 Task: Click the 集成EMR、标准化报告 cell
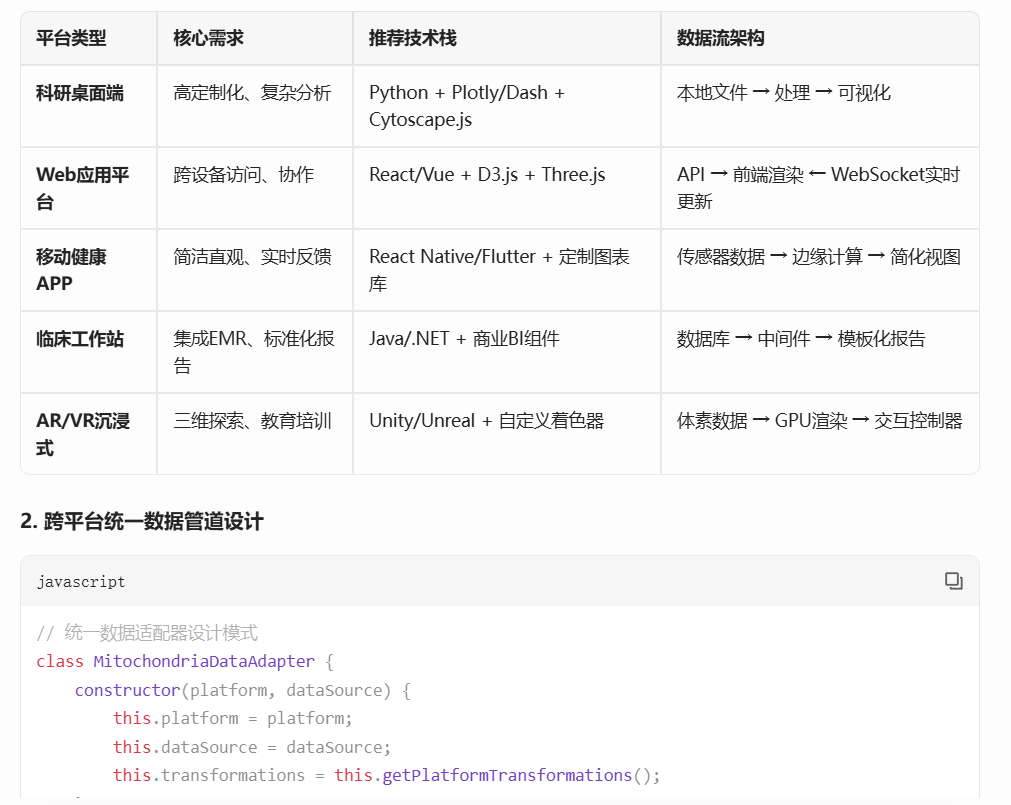(x=254, y=351)
